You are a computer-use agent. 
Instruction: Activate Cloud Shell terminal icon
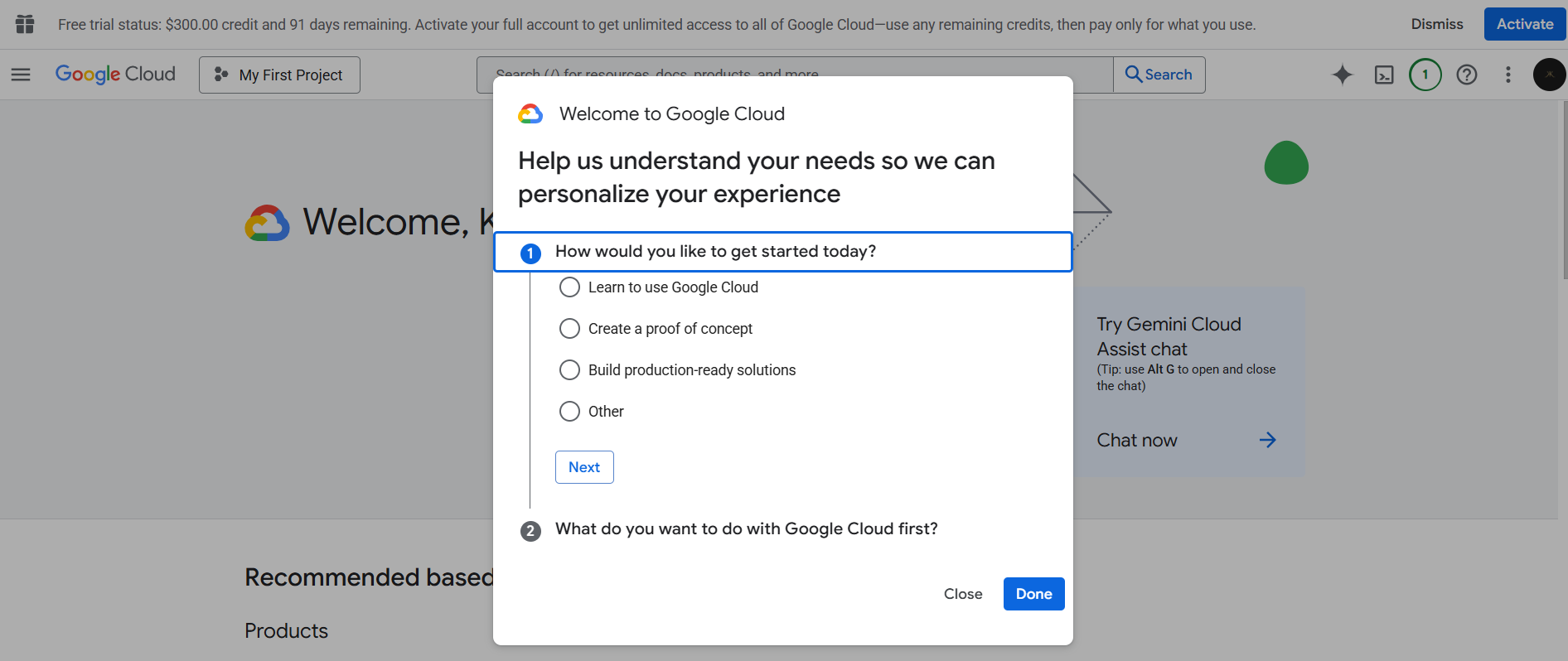1384,75
